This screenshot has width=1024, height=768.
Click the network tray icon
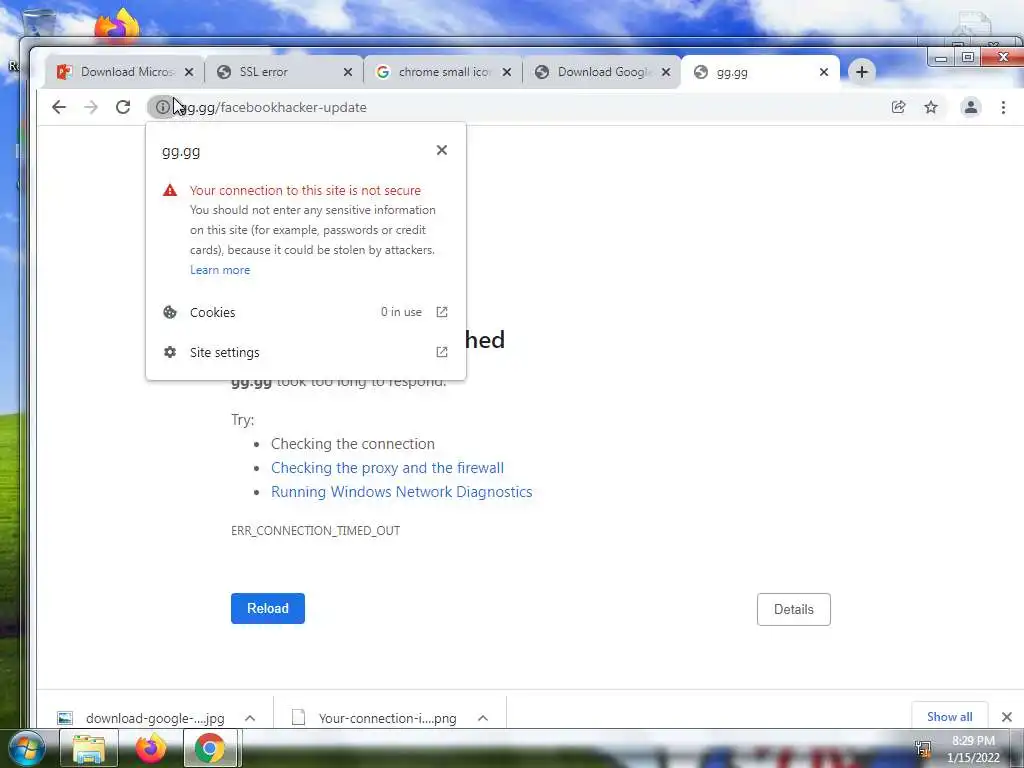pyautogui.click(x=923, y=748)
